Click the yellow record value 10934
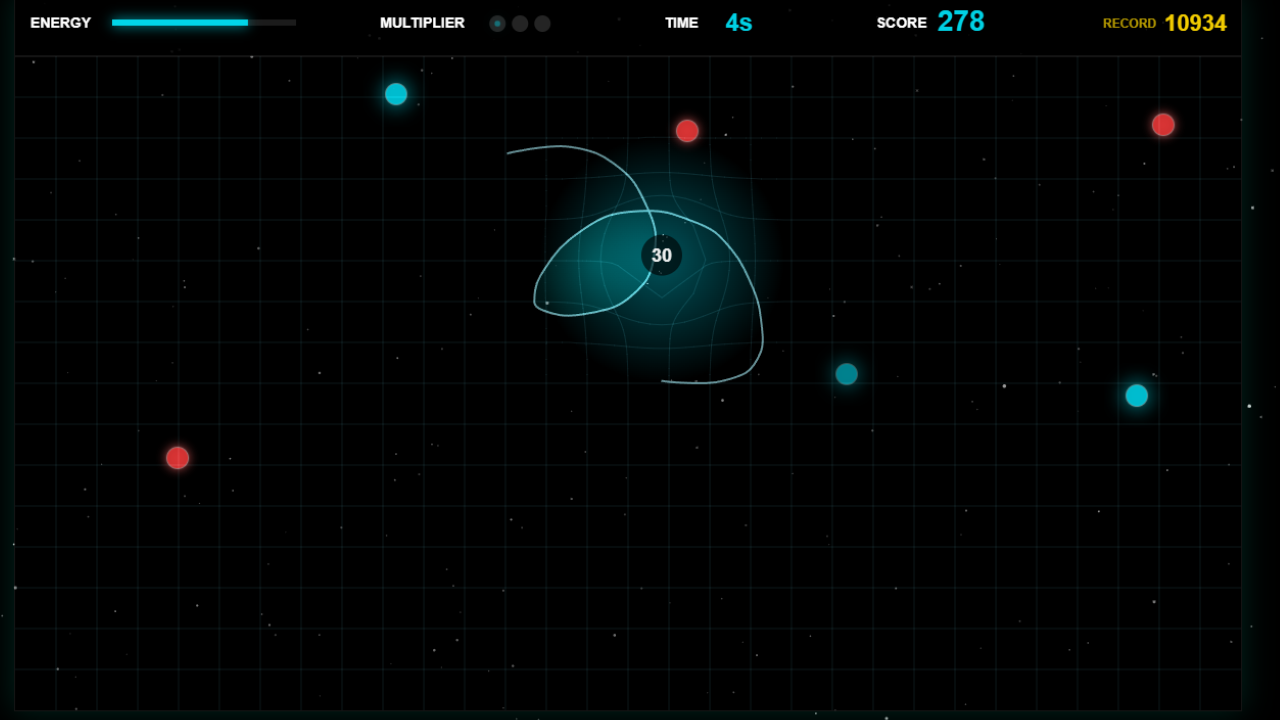Viewport: 1280px width, 720px height. [1196, 22]
